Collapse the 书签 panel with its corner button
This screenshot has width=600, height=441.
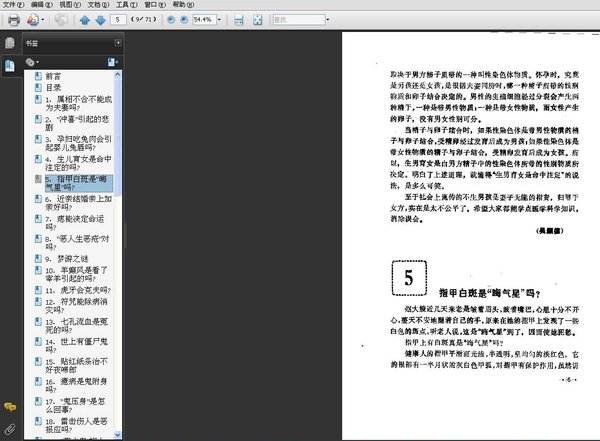click(118, 43)
